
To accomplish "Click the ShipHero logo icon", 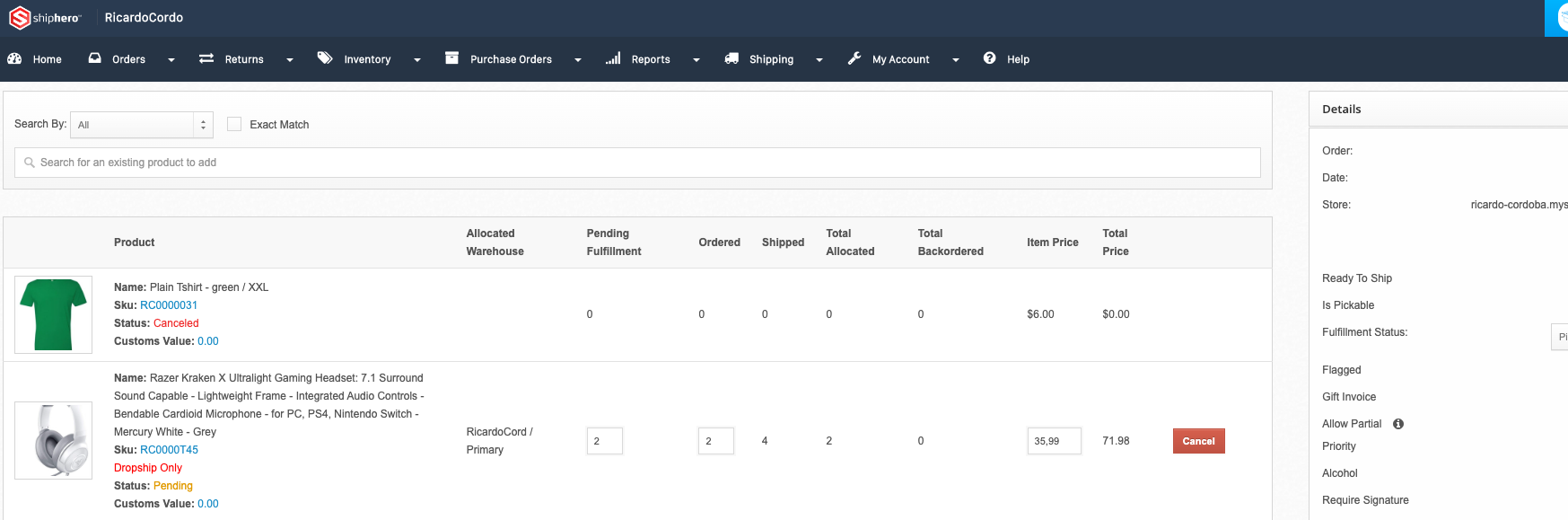I will (x=20, y=17).
